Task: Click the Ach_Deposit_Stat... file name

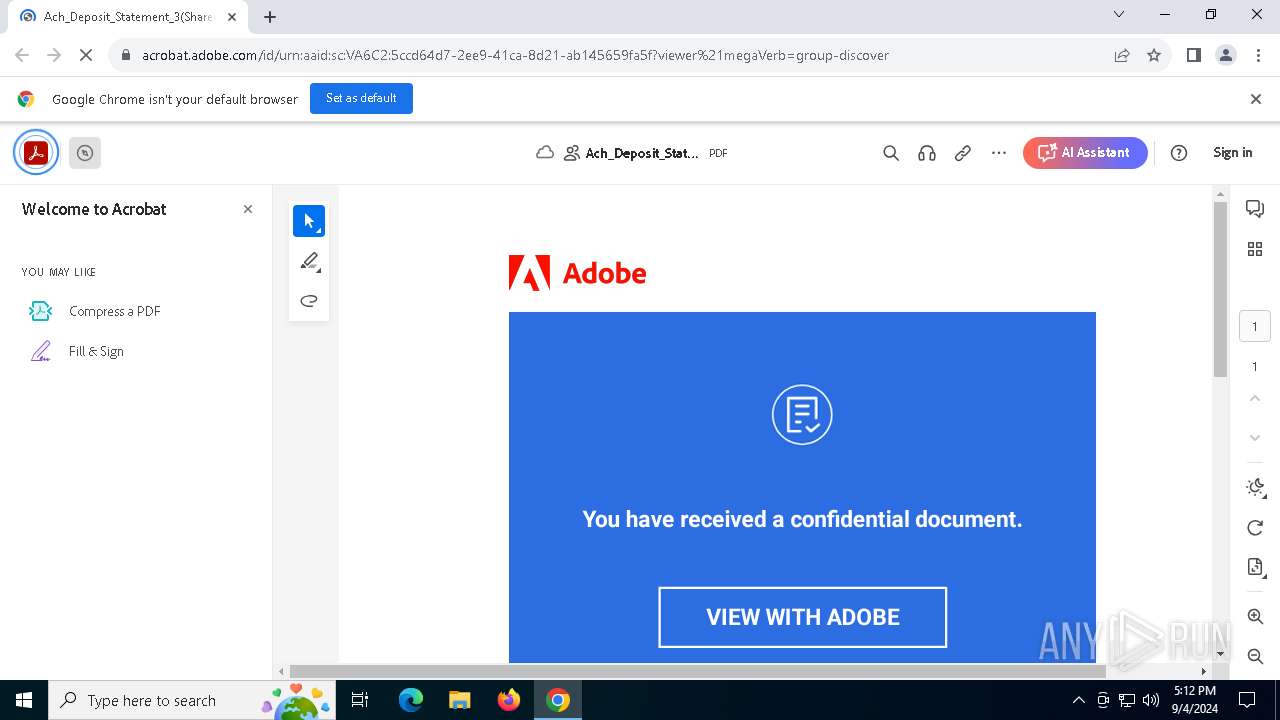Action: click(642, 153)
